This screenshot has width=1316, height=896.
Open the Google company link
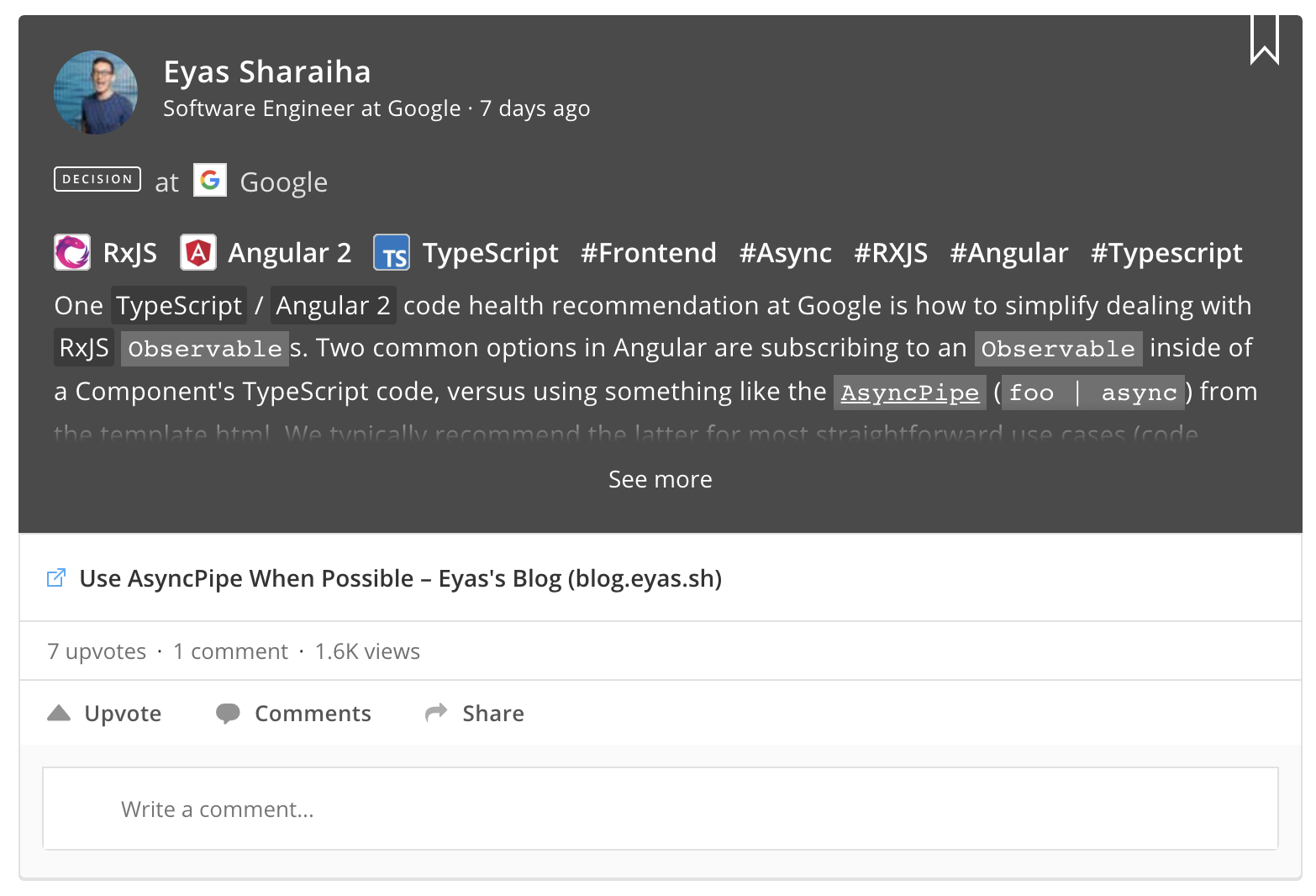pos(284,182)
